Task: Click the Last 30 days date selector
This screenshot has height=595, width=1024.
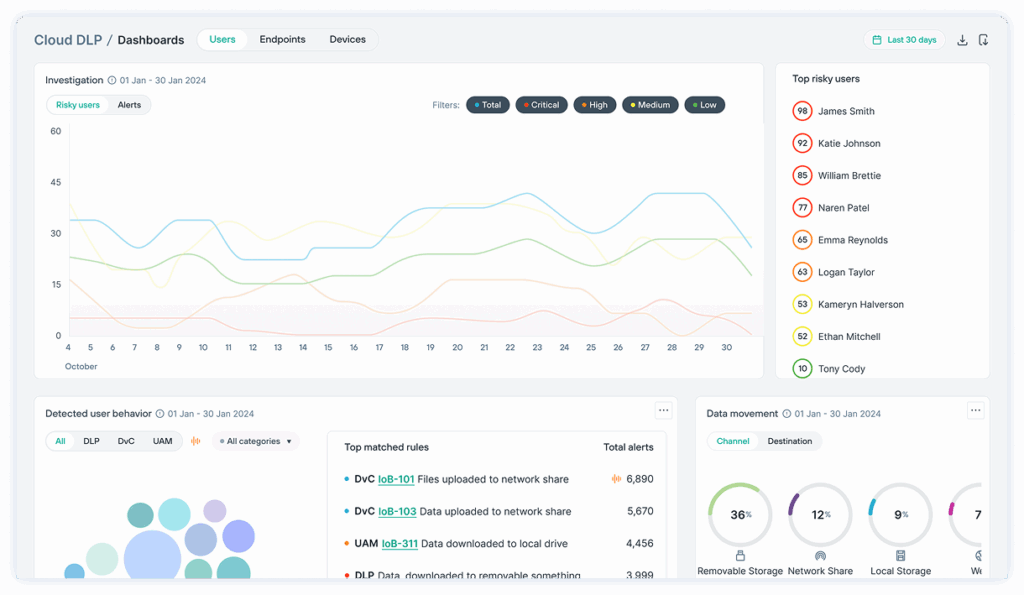Action: (x=904, y=39)
